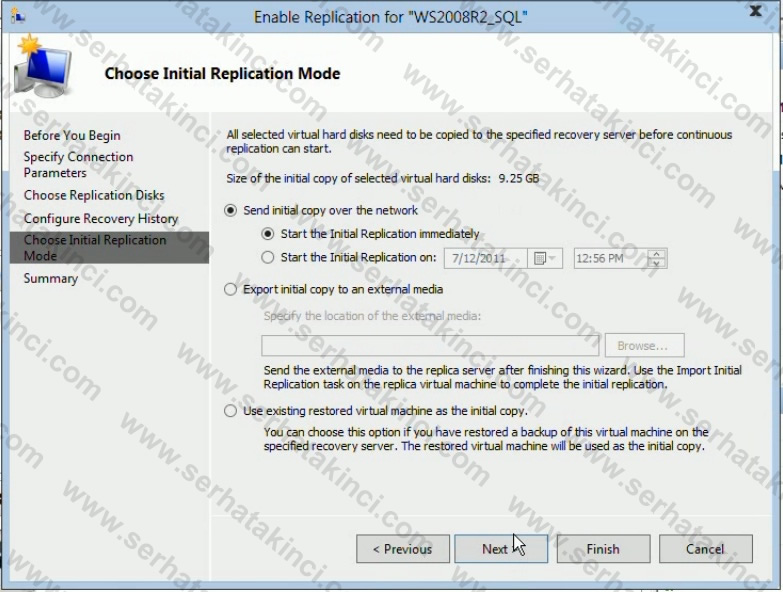Click the 'Specify the location of the external media' label
Screen dimensions: 783x592
(x=372, y=316)
